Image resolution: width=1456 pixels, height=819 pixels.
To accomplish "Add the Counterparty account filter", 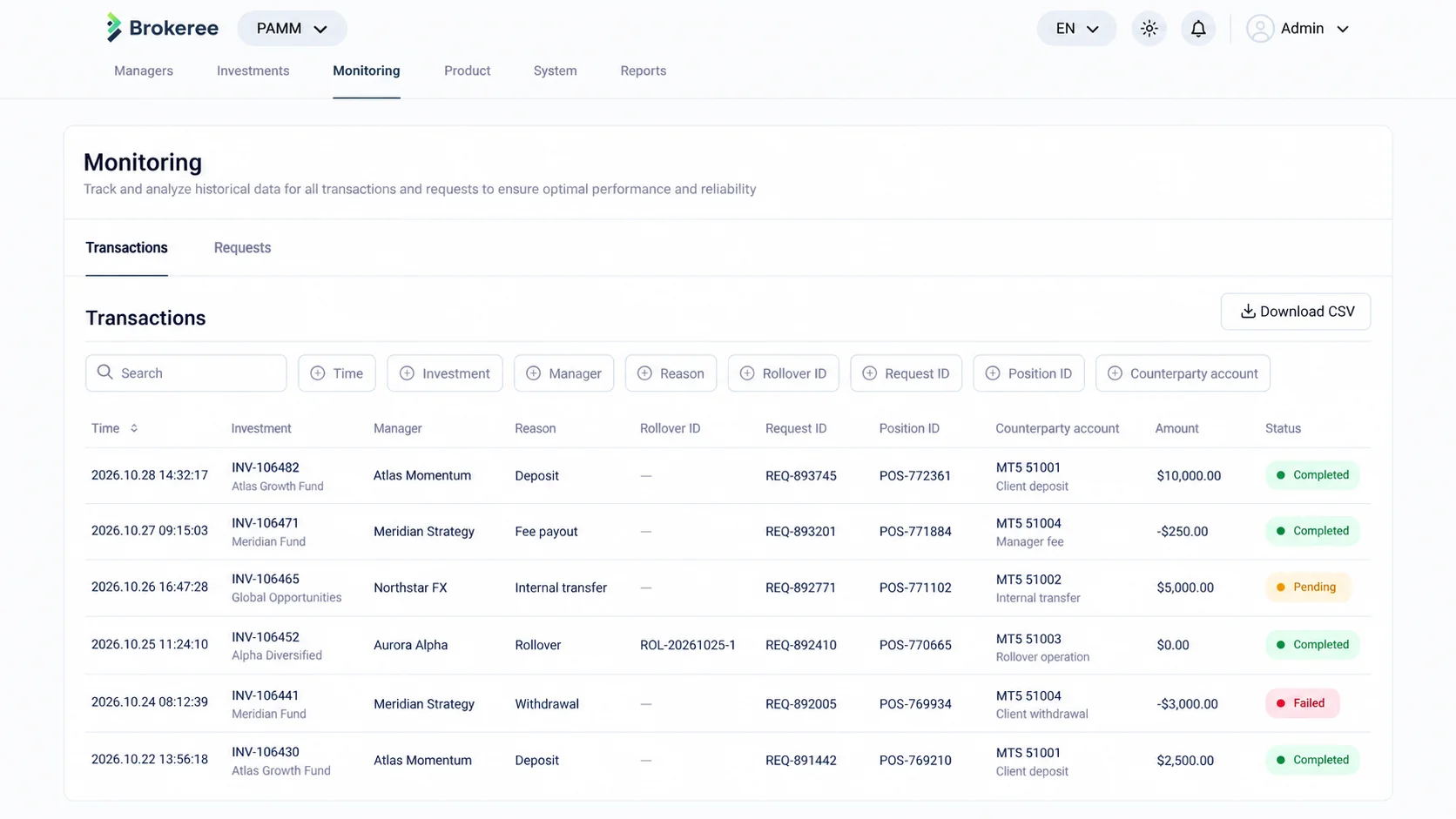I will [1183, 373].
